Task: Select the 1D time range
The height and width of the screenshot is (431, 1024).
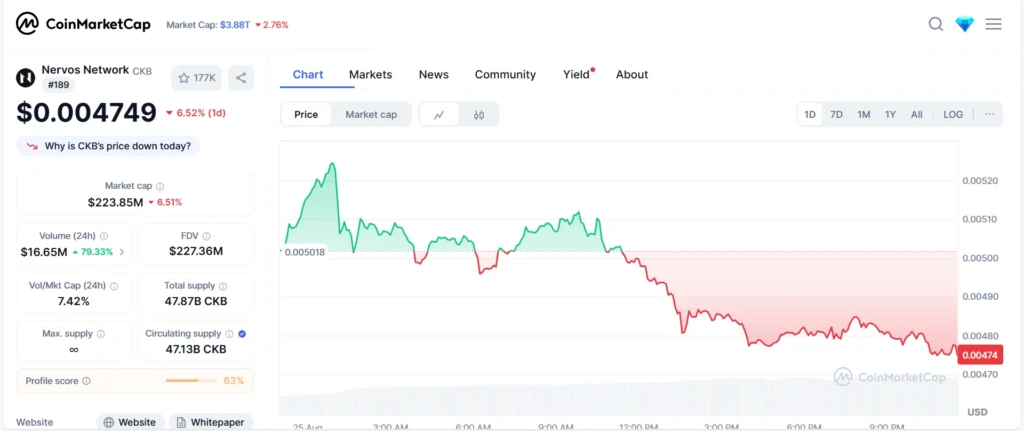Action: click(x=810, y=114)
